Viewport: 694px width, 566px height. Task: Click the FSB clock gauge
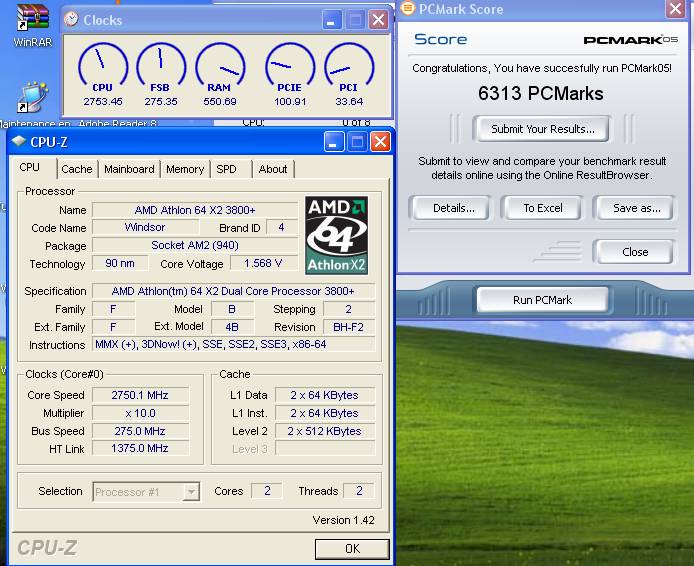click(x=161, y=64)
